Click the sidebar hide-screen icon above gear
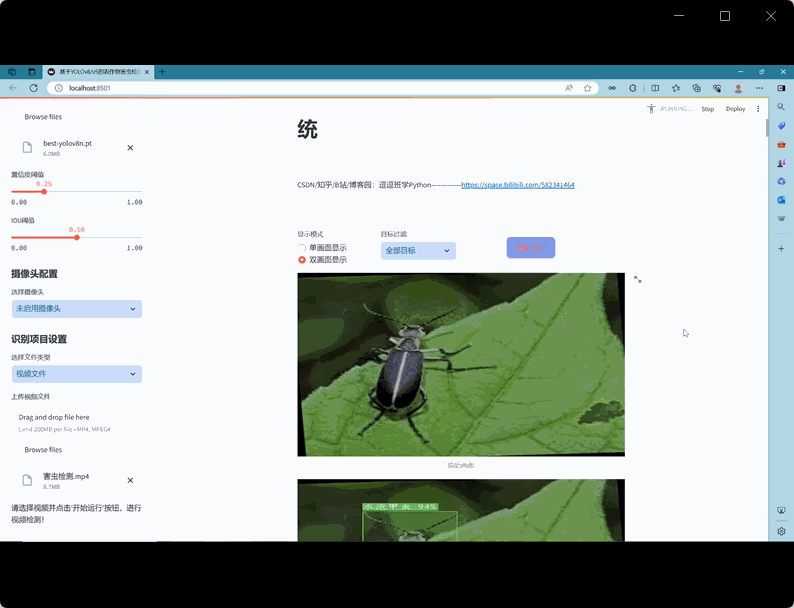Screen dimensions: 794x608 point(781,510)
